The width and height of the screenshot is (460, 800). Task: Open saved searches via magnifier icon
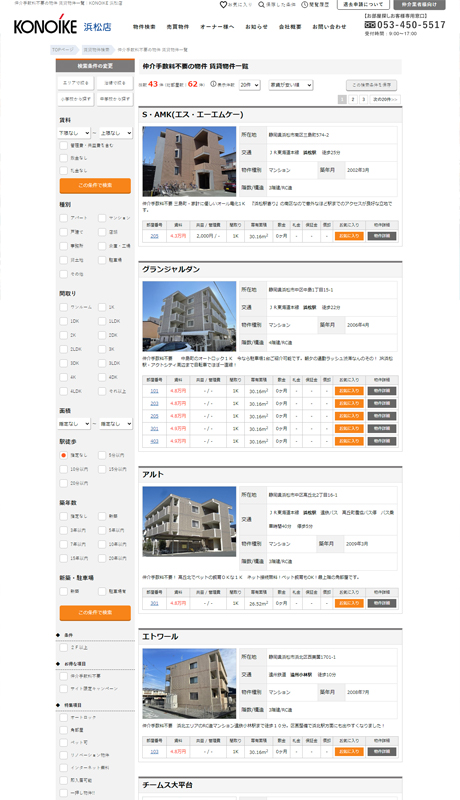click(261, 5)
